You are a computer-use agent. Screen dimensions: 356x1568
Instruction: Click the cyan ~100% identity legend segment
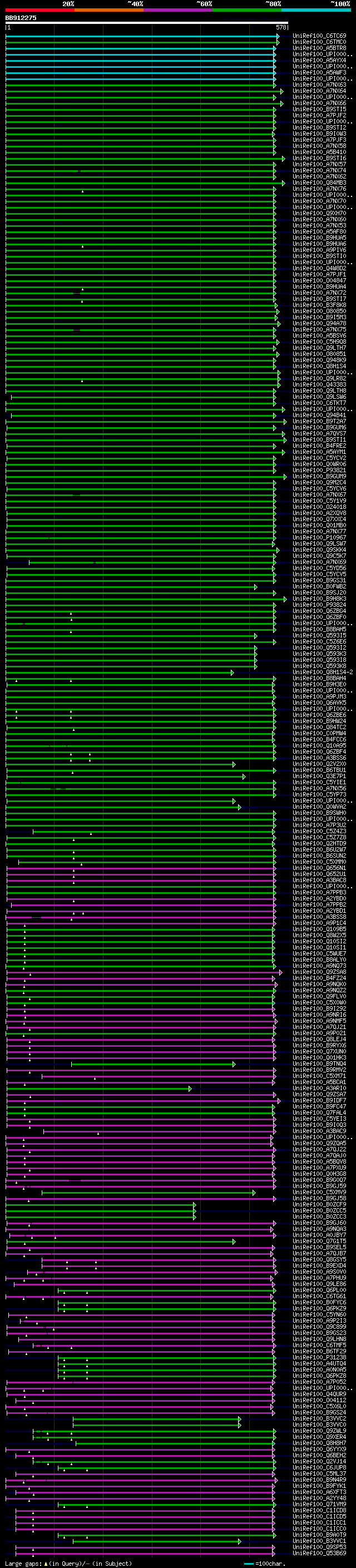[x=317, y=10]
